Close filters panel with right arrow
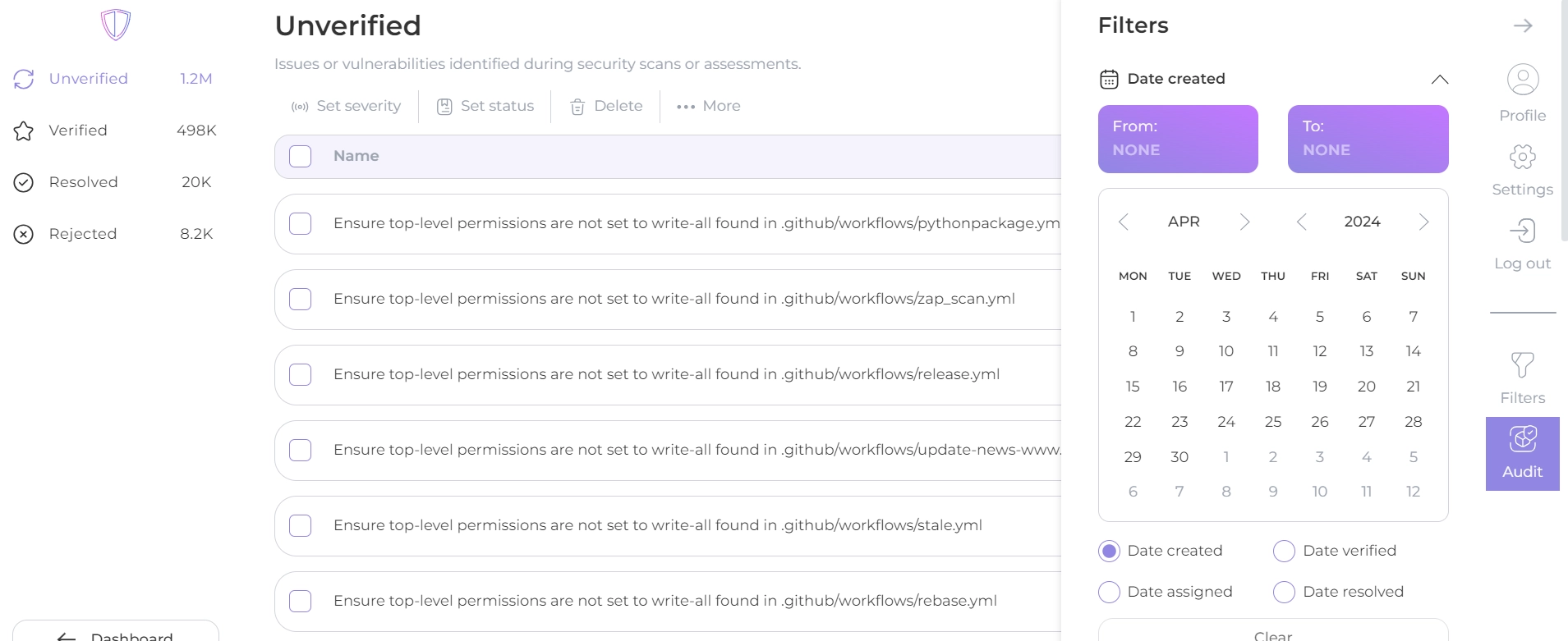Viewport: 1568px width, 641px height. point(1522,25)
